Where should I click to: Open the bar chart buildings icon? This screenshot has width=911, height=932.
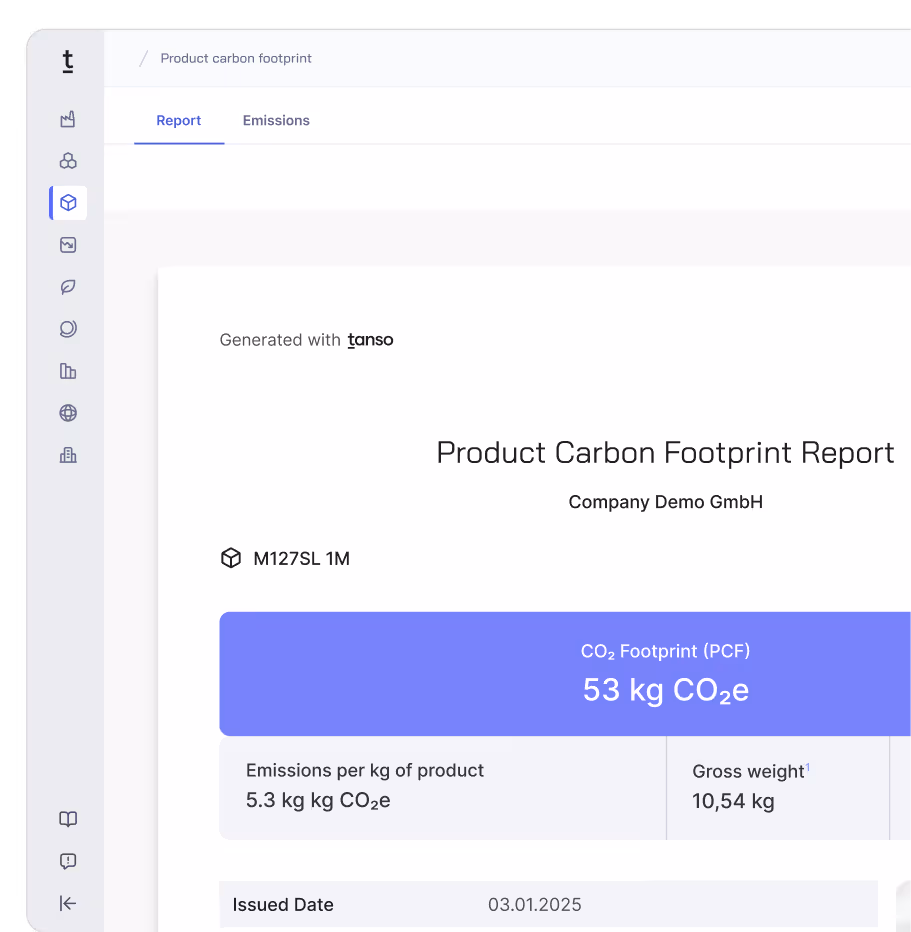click(68, 371)
